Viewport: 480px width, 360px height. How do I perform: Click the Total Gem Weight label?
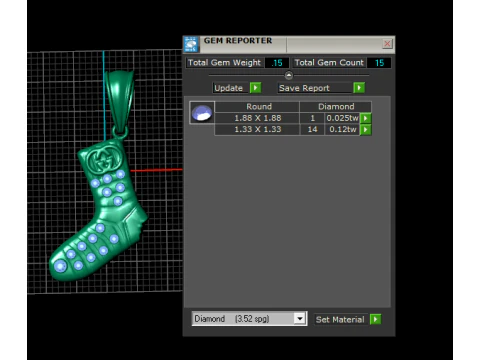(224, 63)
